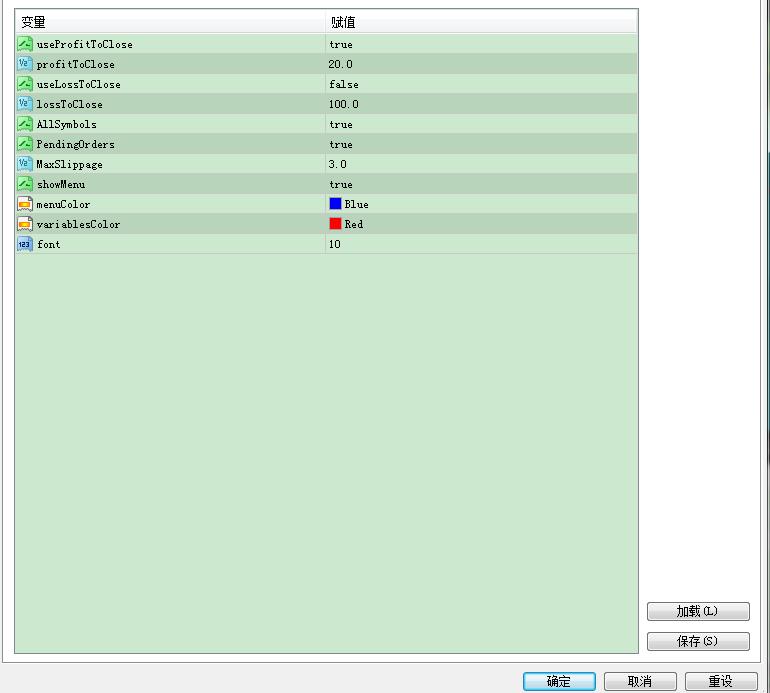Click the PendingOrders variable icon
770x693 pixels.
(25, 144)
